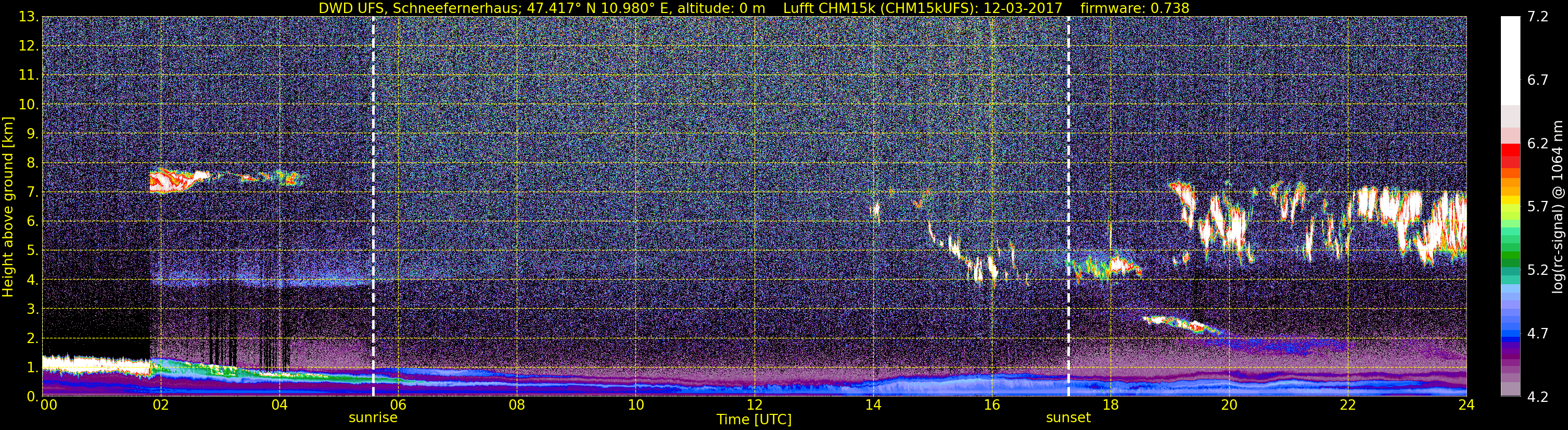This screenshot has height=430, width=1568.
Task: Click the '06' tick on the time axis
Action: point(398,405)
